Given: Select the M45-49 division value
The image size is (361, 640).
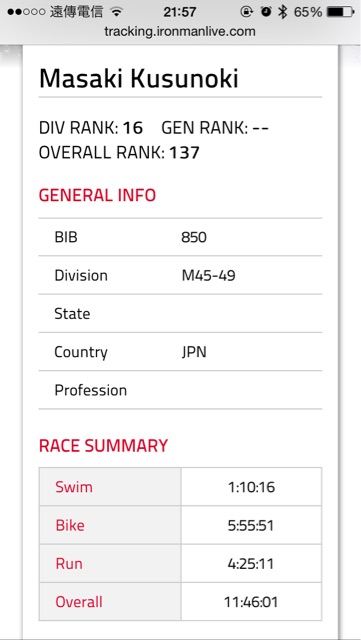Looking at the screenshot, I should point(208,276).
